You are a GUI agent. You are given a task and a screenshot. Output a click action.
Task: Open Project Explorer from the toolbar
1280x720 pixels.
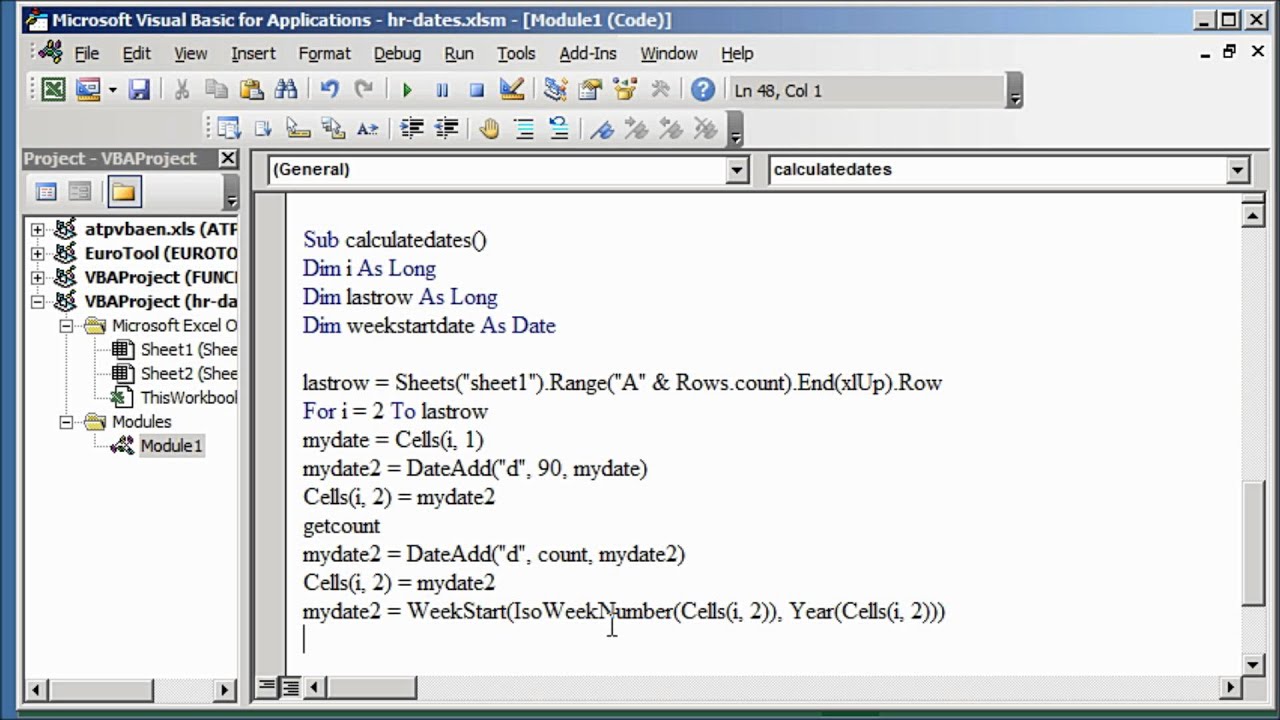pyautogui.click(x=555, y=90)
